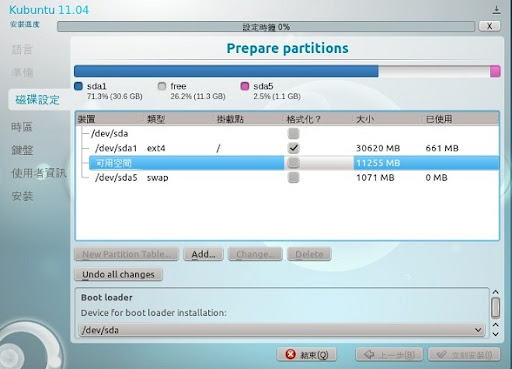Click the red X icon on Quit button
The image size is (512, 369).
[290, 354]
